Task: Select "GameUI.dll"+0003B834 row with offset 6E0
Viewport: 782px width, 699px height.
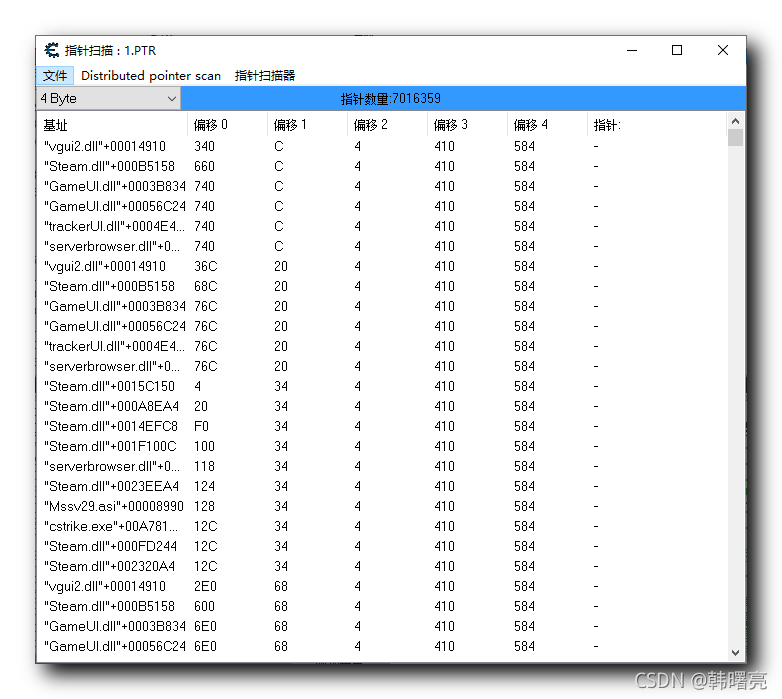Action: (x=382, y=626)
